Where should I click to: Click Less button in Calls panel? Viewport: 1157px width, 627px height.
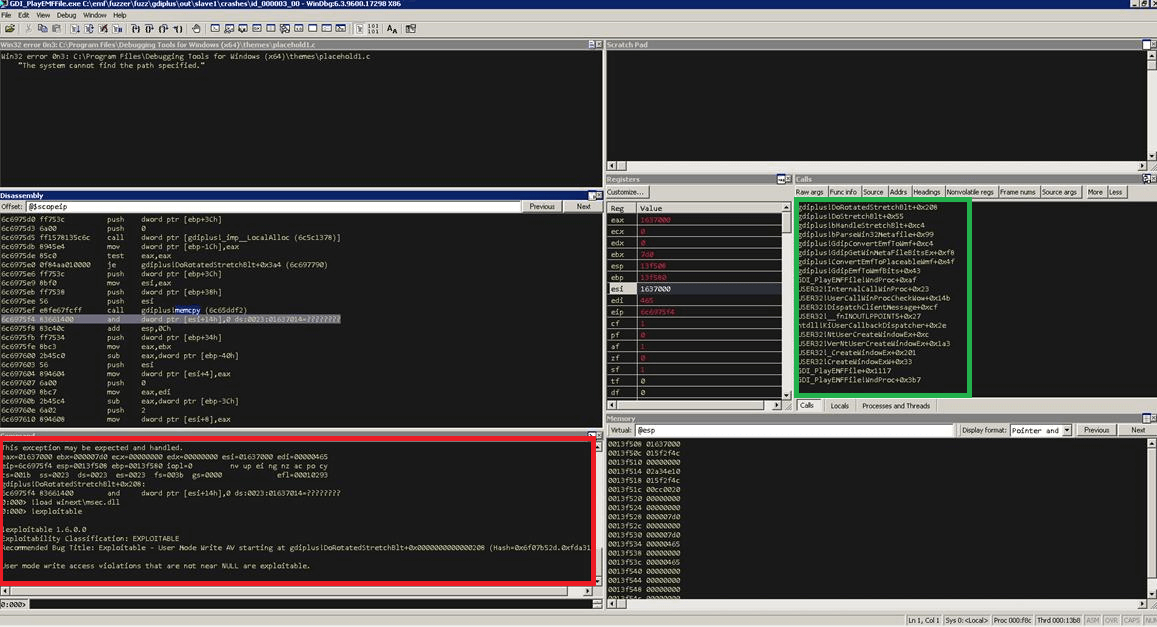click(x=1116, y=192)
